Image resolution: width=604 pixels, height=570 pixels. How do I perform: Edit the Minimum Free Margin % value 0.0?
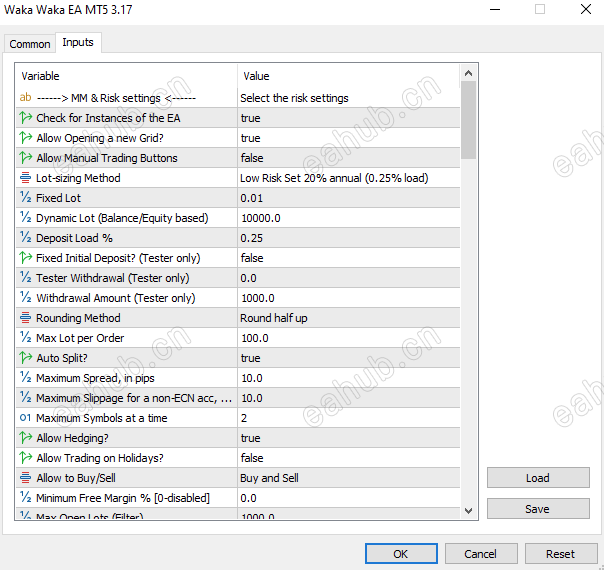coord(349,498)
